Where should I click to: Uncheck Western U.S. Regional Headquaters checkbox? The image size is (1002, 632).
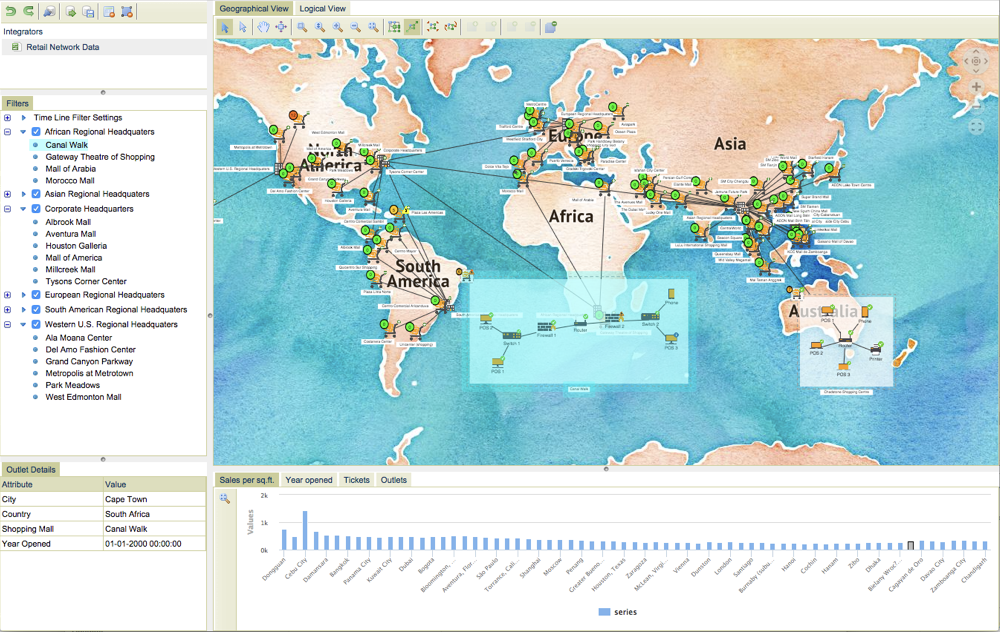point(36,324)
